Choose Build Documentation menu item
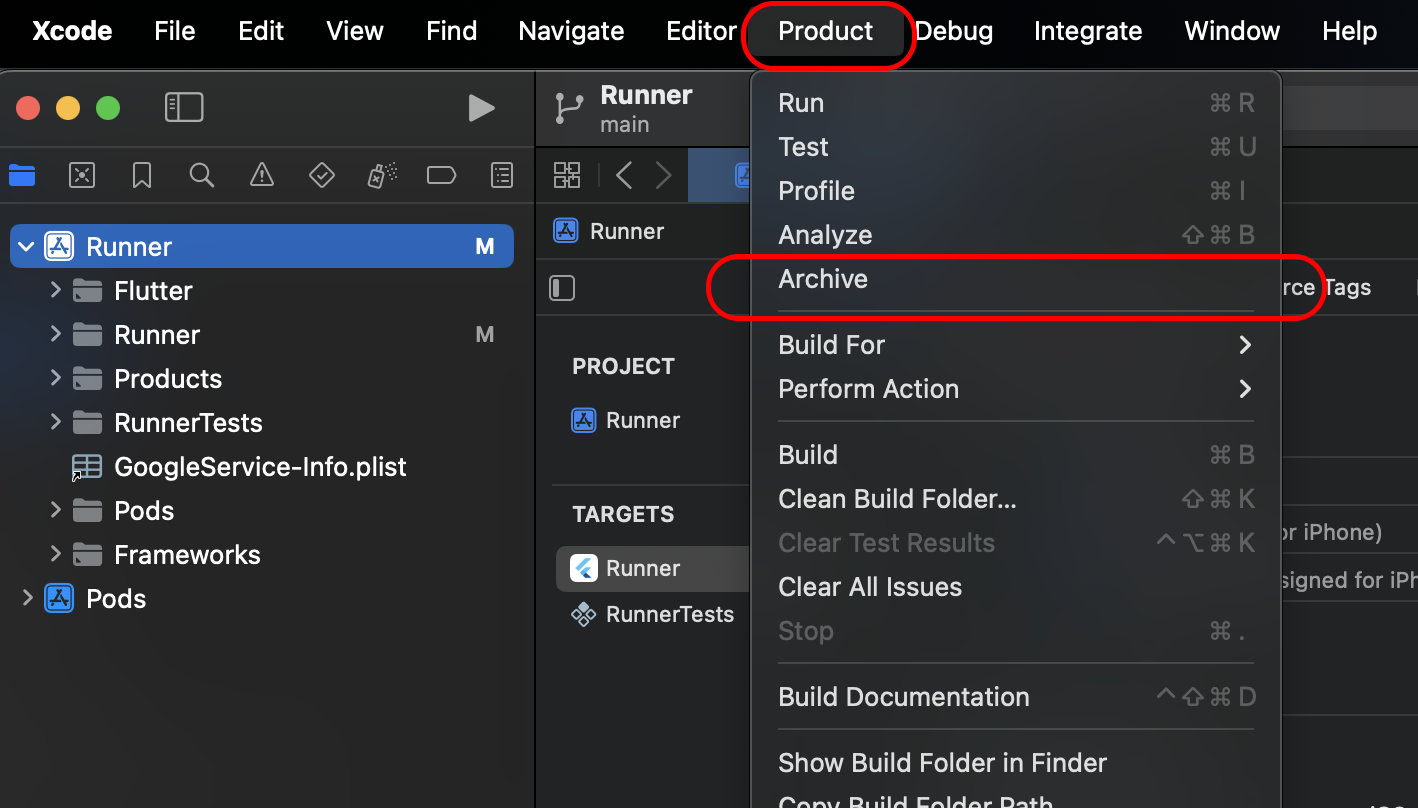1418x808 pixels. 1016,697
